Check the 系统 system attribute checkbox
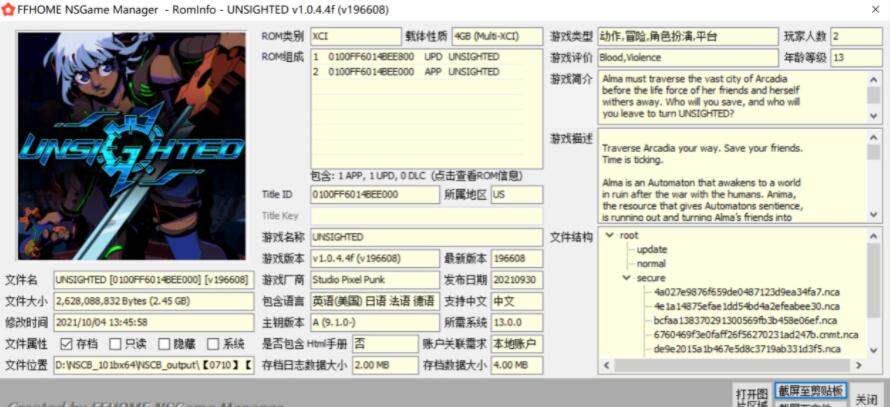 coord(213,344)
